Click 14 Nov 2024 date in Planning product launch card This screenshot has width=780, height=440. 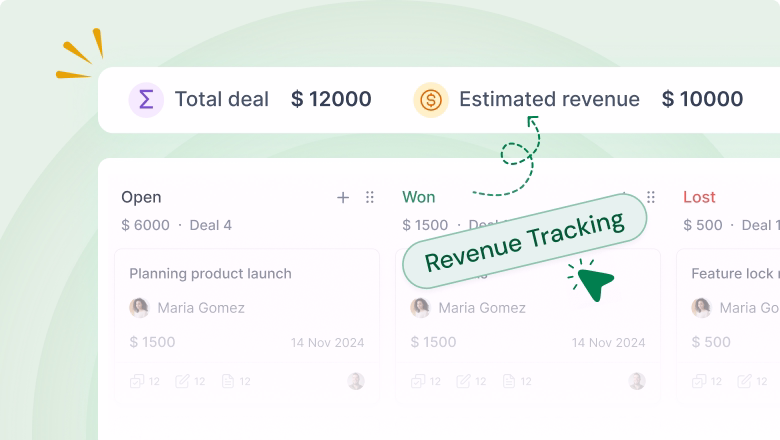[327, 343]
